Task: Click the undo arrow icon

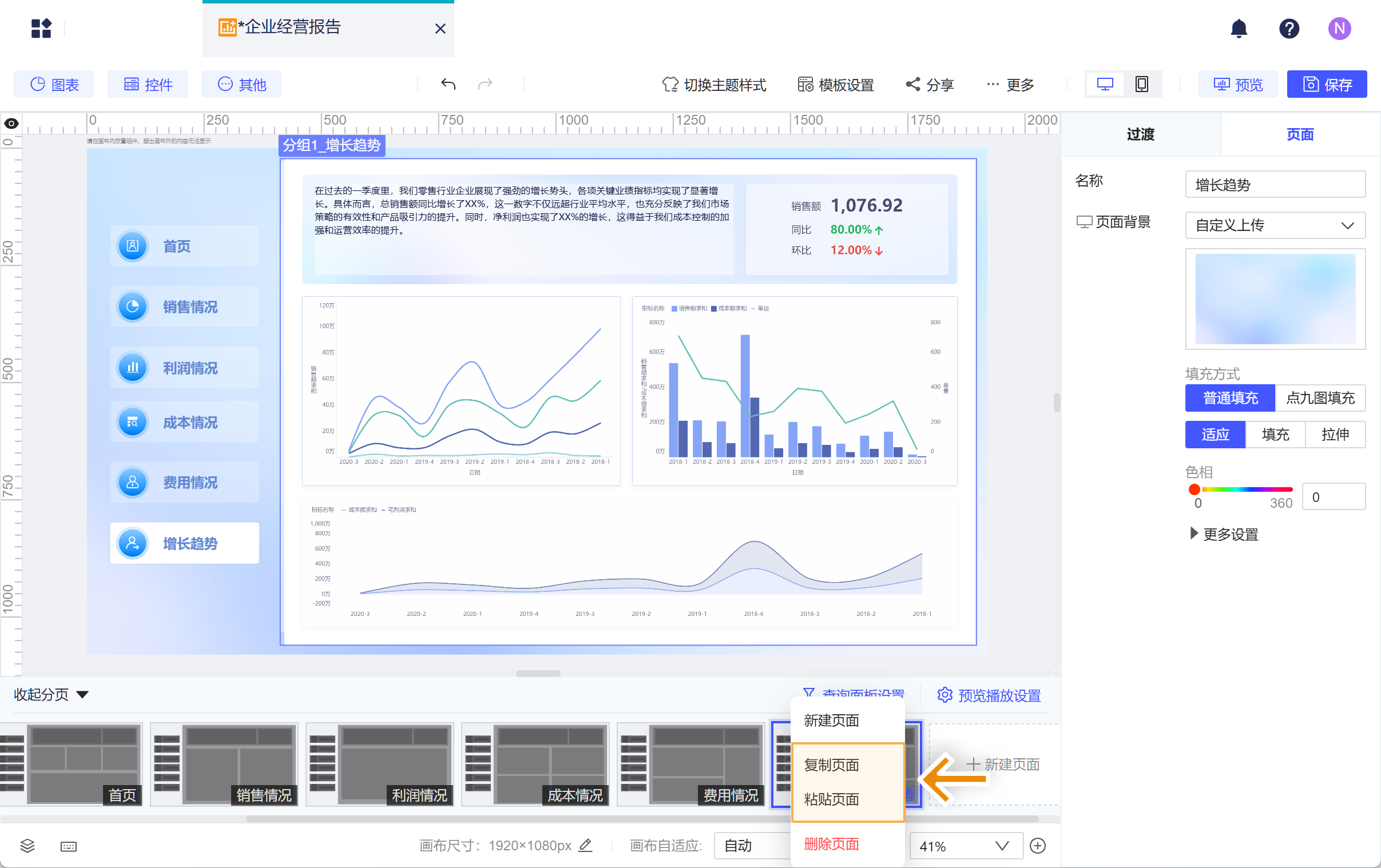Action: pyautogui.click(x=448, y=84)
